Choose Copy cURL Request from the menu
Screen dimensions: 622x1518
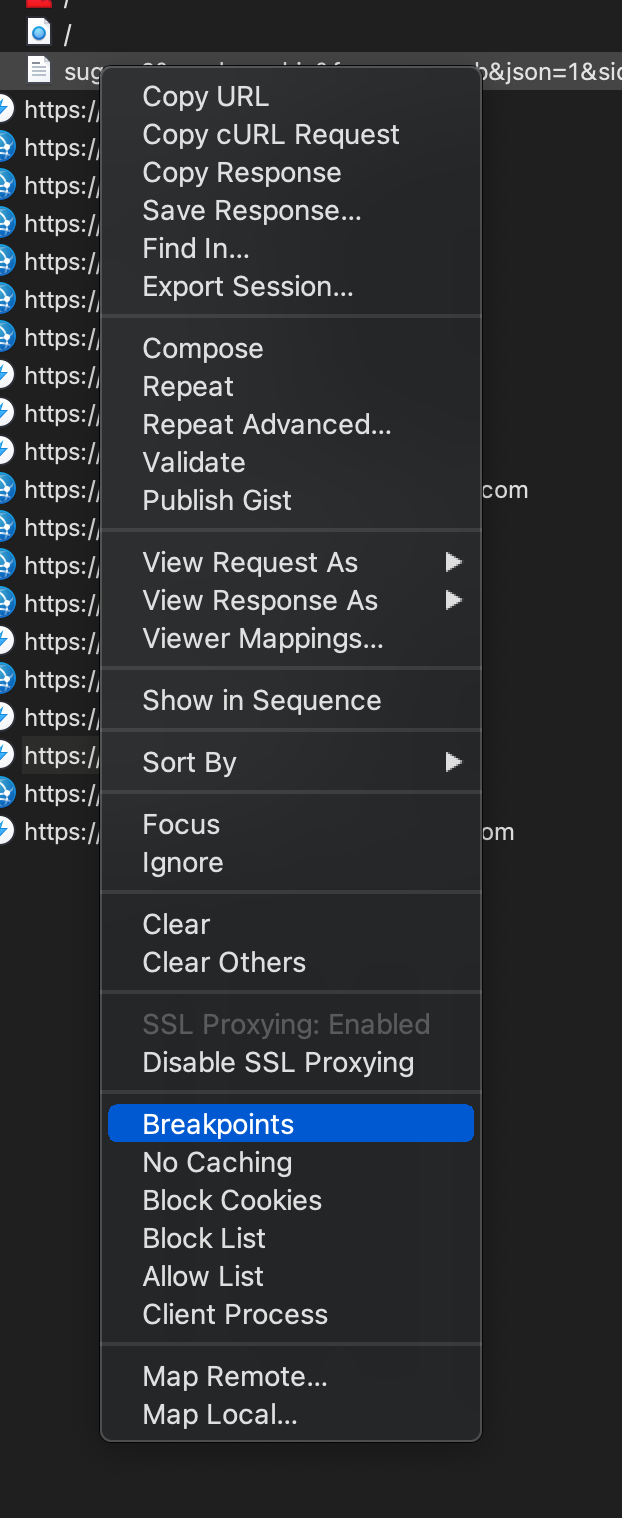(x=271, y=135)
